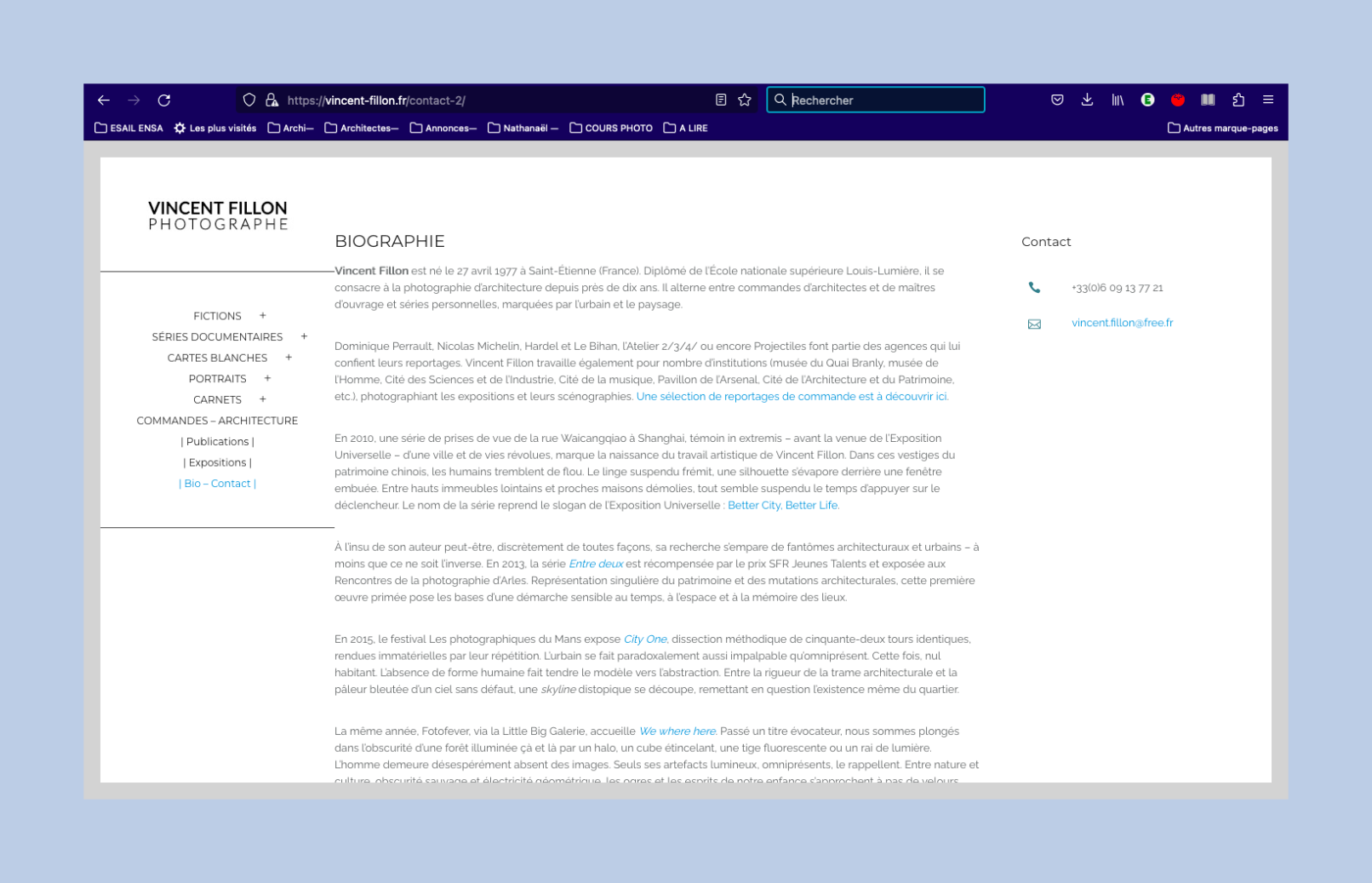Open the COURS PHOTO bookmarks folder
The width and height of the screenshot is (1372, 883).
611,129
